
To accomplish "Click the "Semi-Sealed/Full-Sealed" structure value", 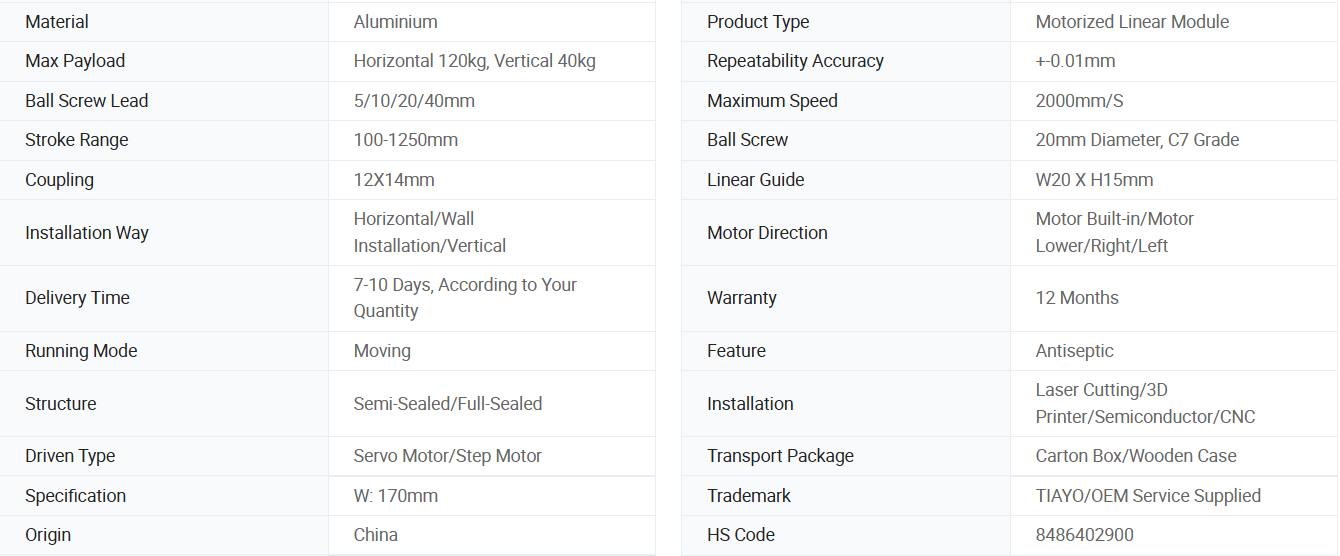I will [x=447, y=404].
